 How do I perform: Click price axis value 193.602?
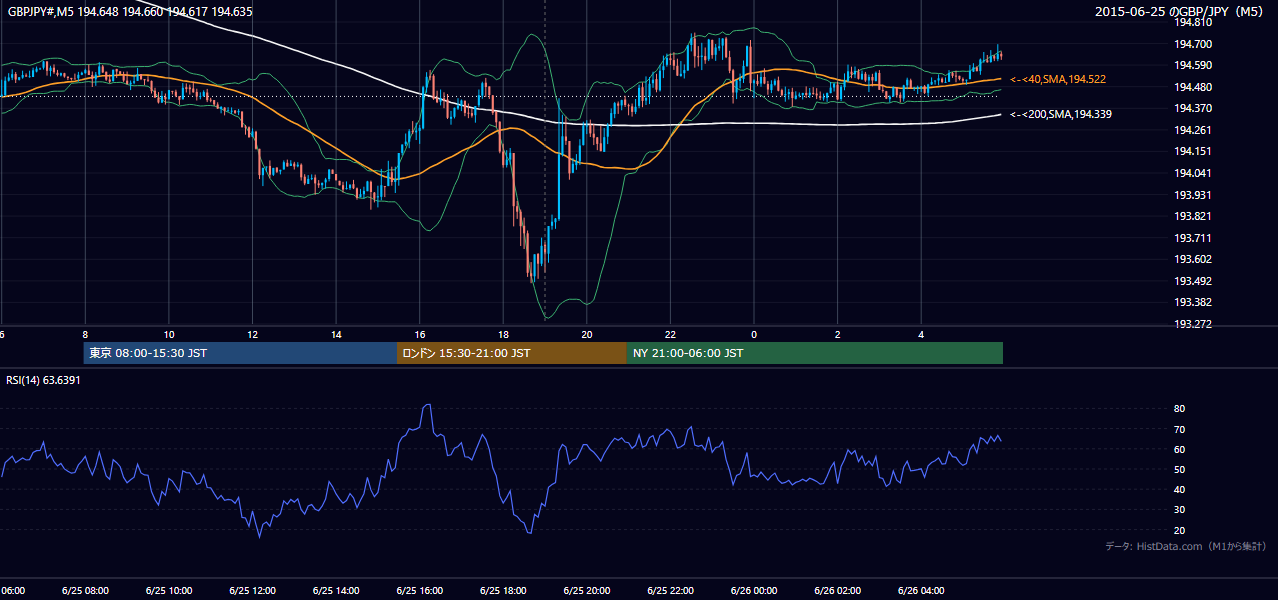tap(1193, 260)
